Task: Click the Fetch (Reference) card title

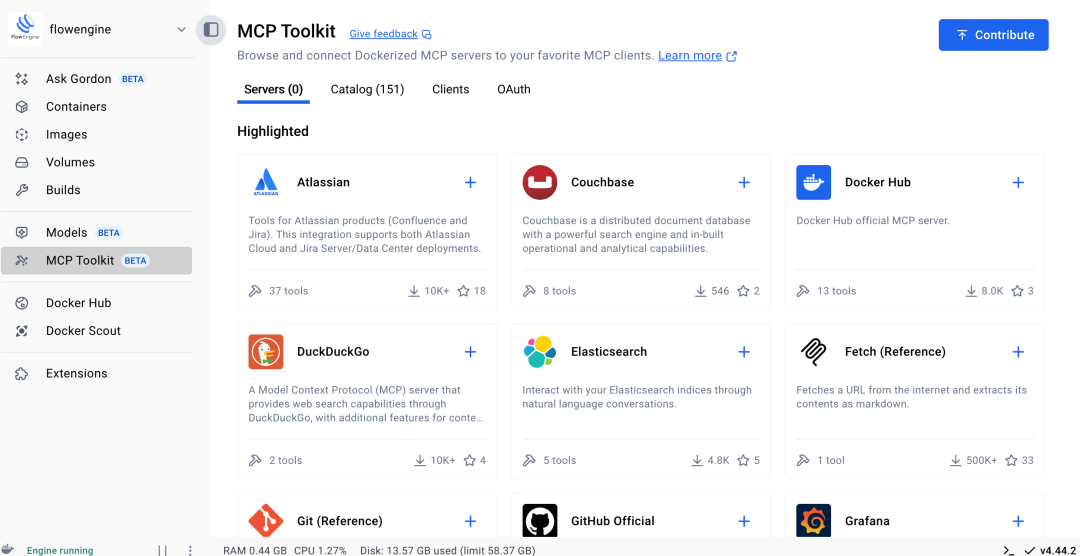Action: (x=895, y=351)
